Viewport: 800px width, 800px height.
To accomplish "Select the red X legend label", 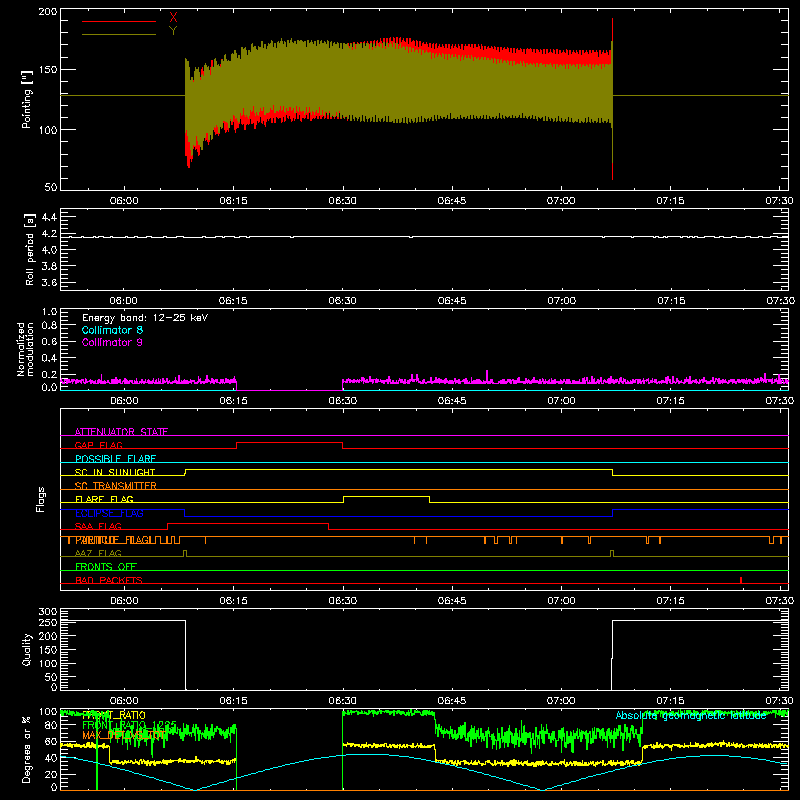I will click(173, 18).
